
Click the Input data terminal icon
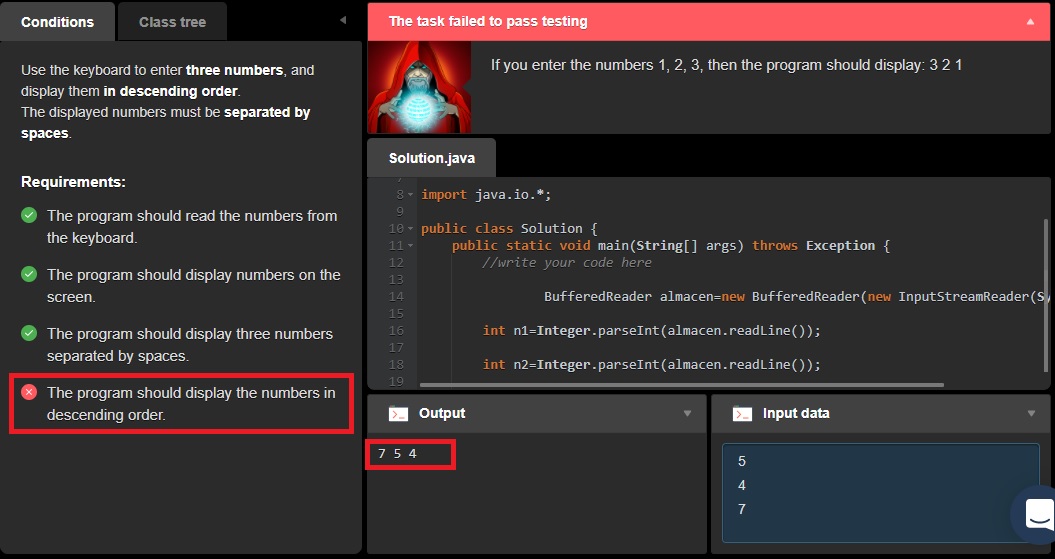point(742,413)
